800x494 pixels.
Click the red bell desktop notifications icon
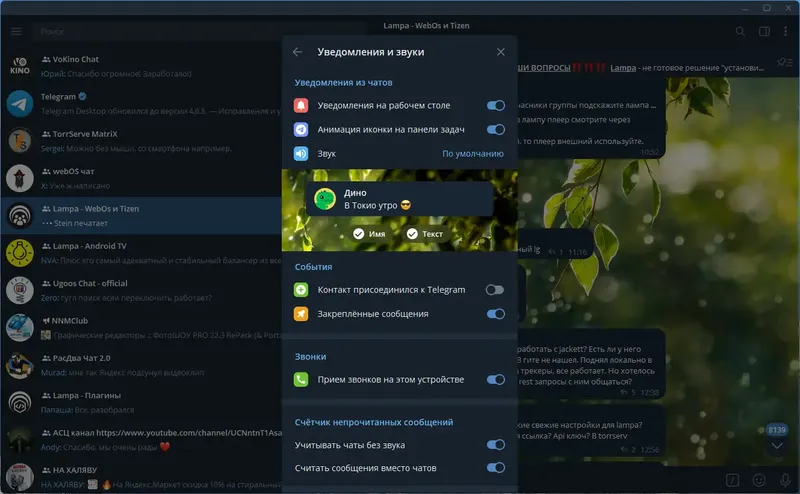click(301, 105)
